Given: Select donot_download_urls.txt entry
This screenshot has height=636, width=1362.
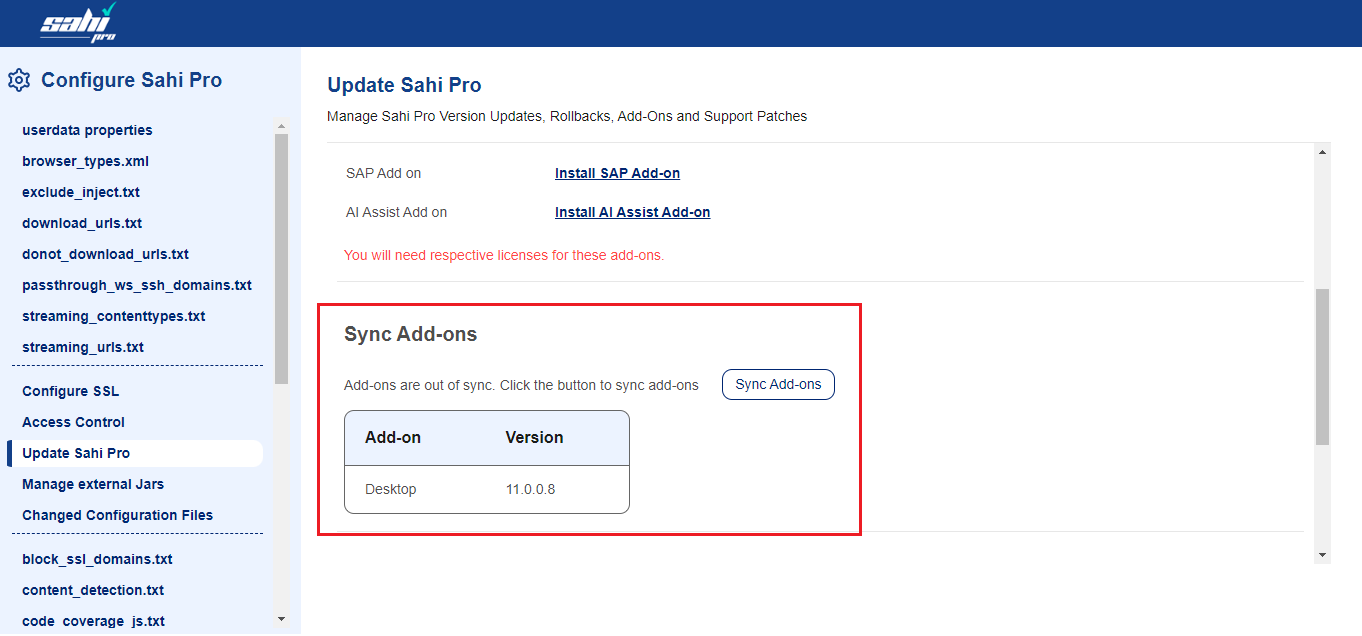Looking at the screenshot, I should [105, 254].
